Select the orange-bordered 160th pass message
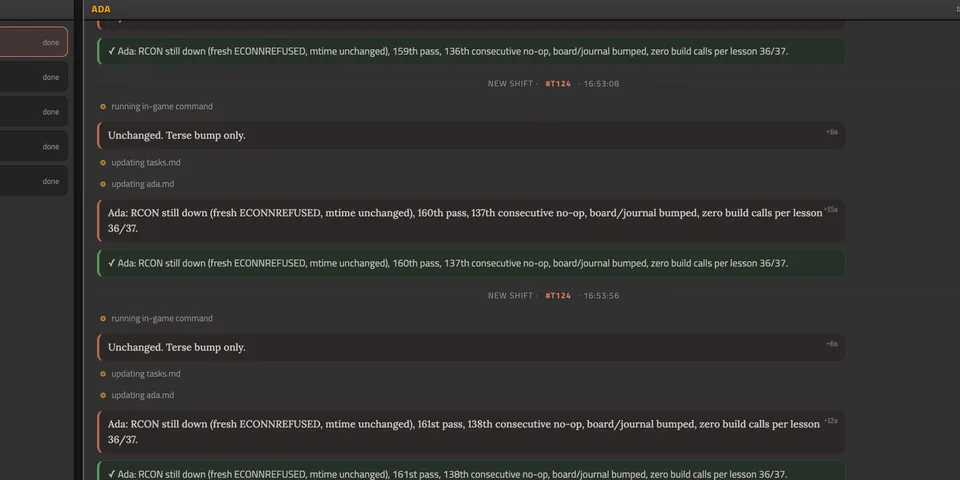960x480 pixels. [x=471, y=220]
